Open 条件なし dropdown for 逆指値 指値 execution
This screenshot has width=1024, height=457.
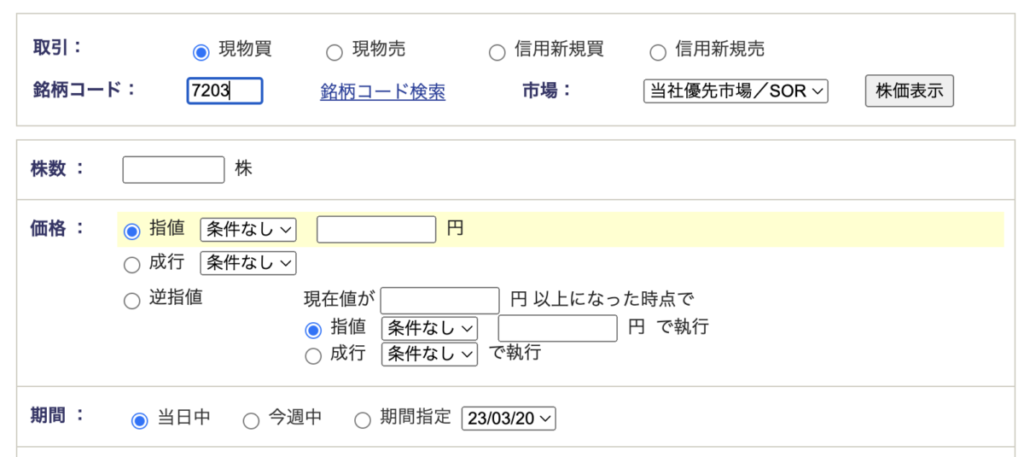coord(430,328)
